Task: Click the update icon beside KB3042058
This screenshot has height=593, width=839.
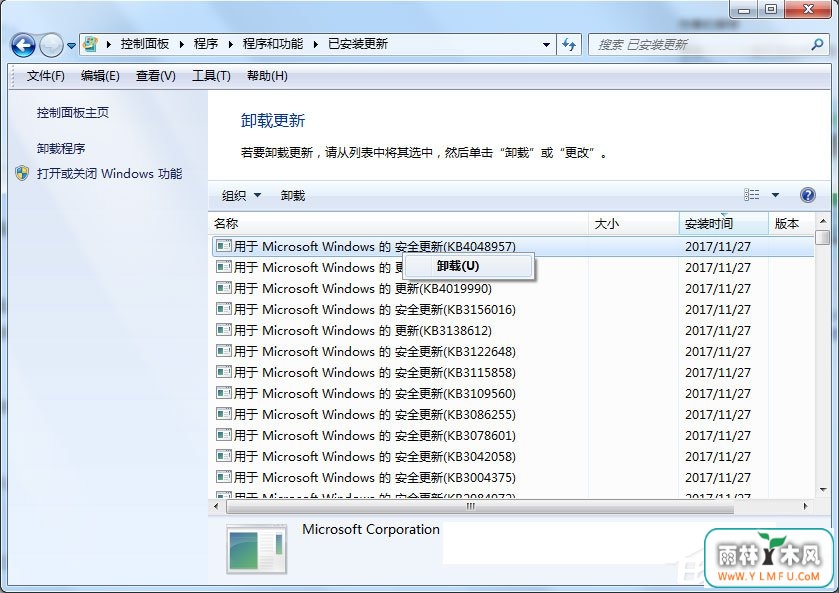Action: tap(224, 456)
